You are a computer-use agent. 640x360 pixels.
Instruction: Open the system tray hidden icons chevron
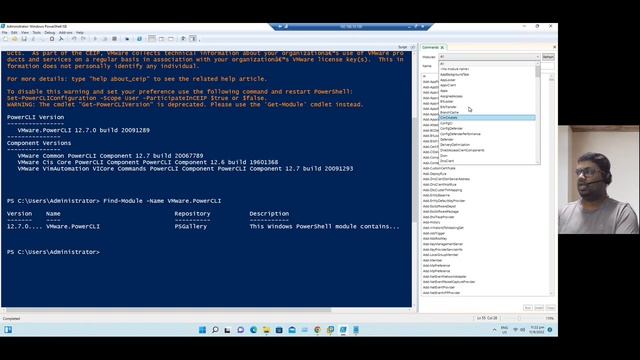point(494,330)
